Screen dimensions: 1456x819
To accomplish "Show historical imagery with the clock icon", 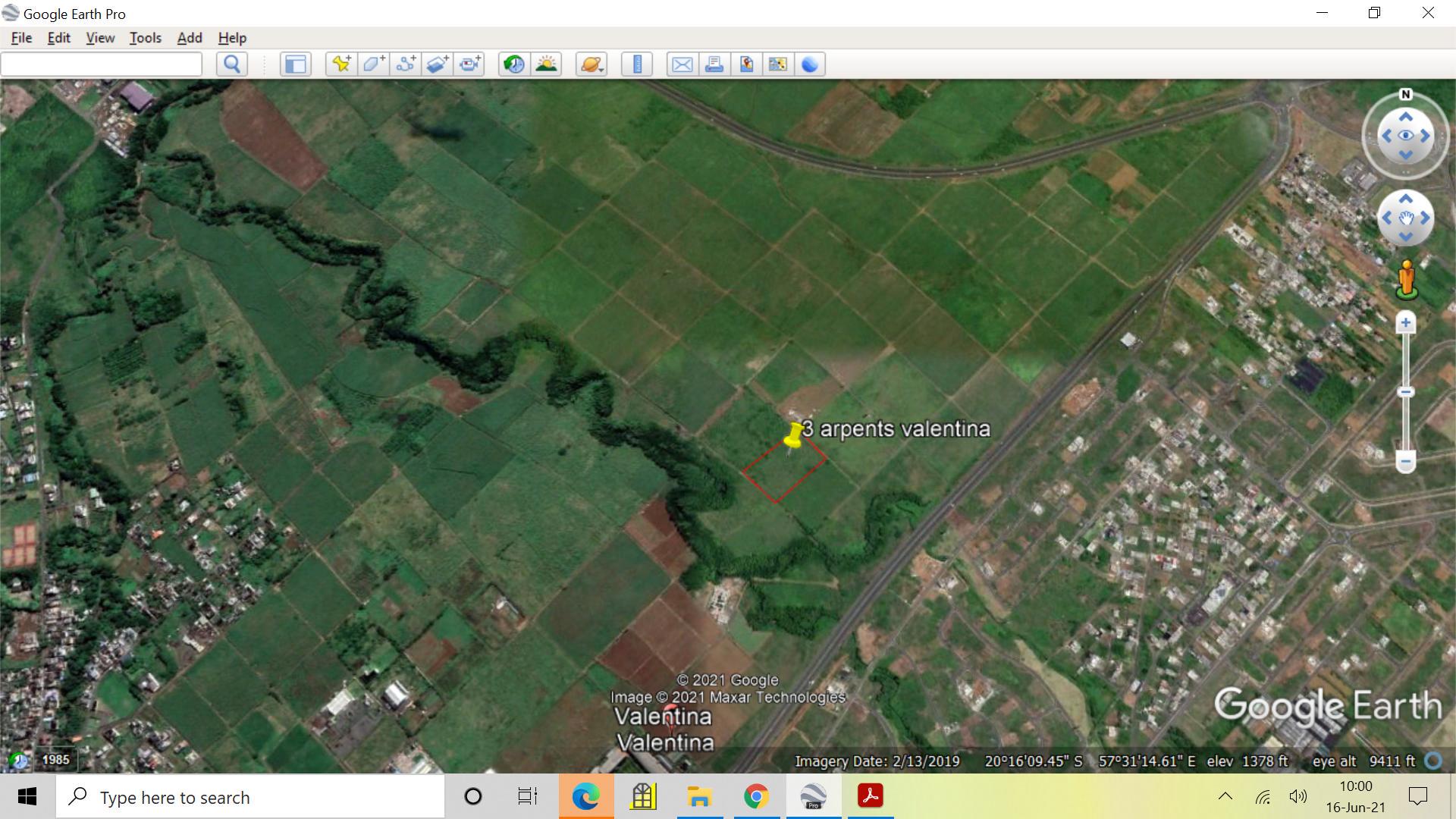I will [x=514, y=64].
